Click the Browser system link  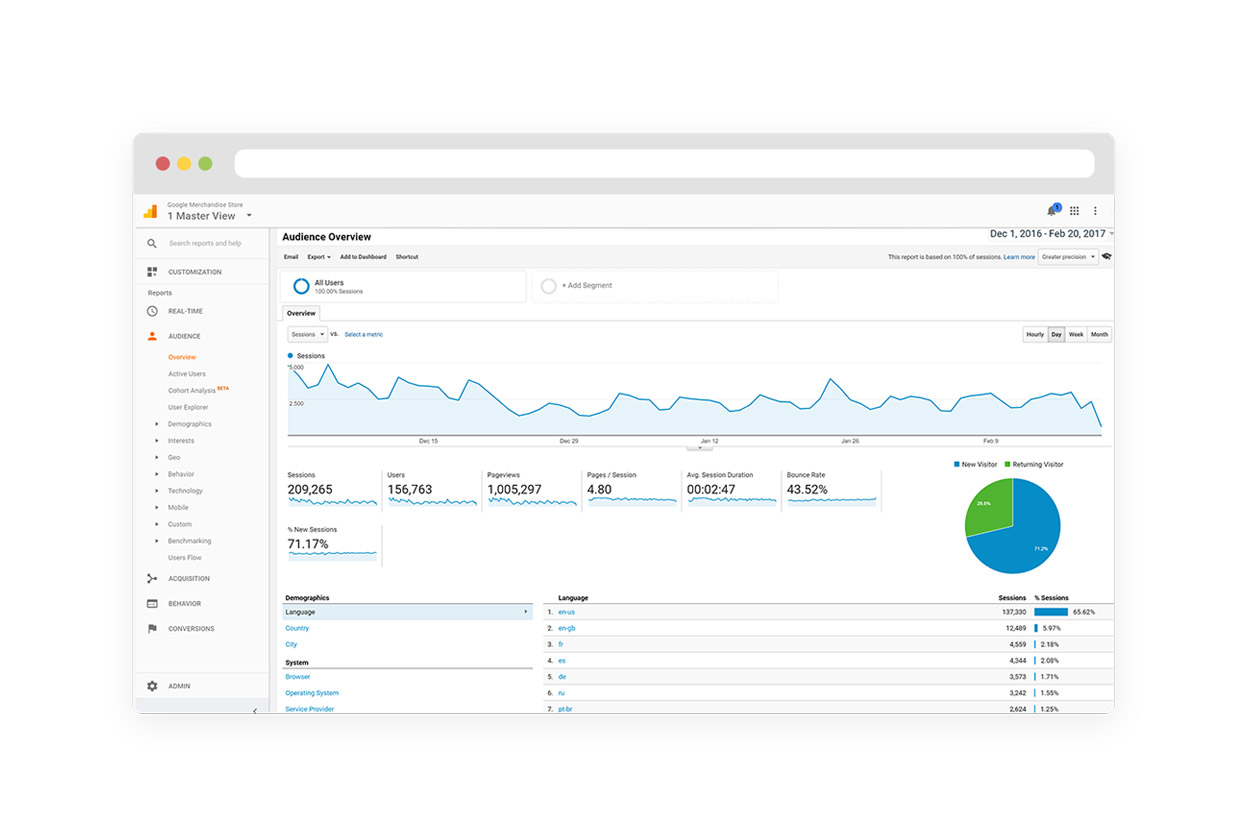tap(298, 677)
